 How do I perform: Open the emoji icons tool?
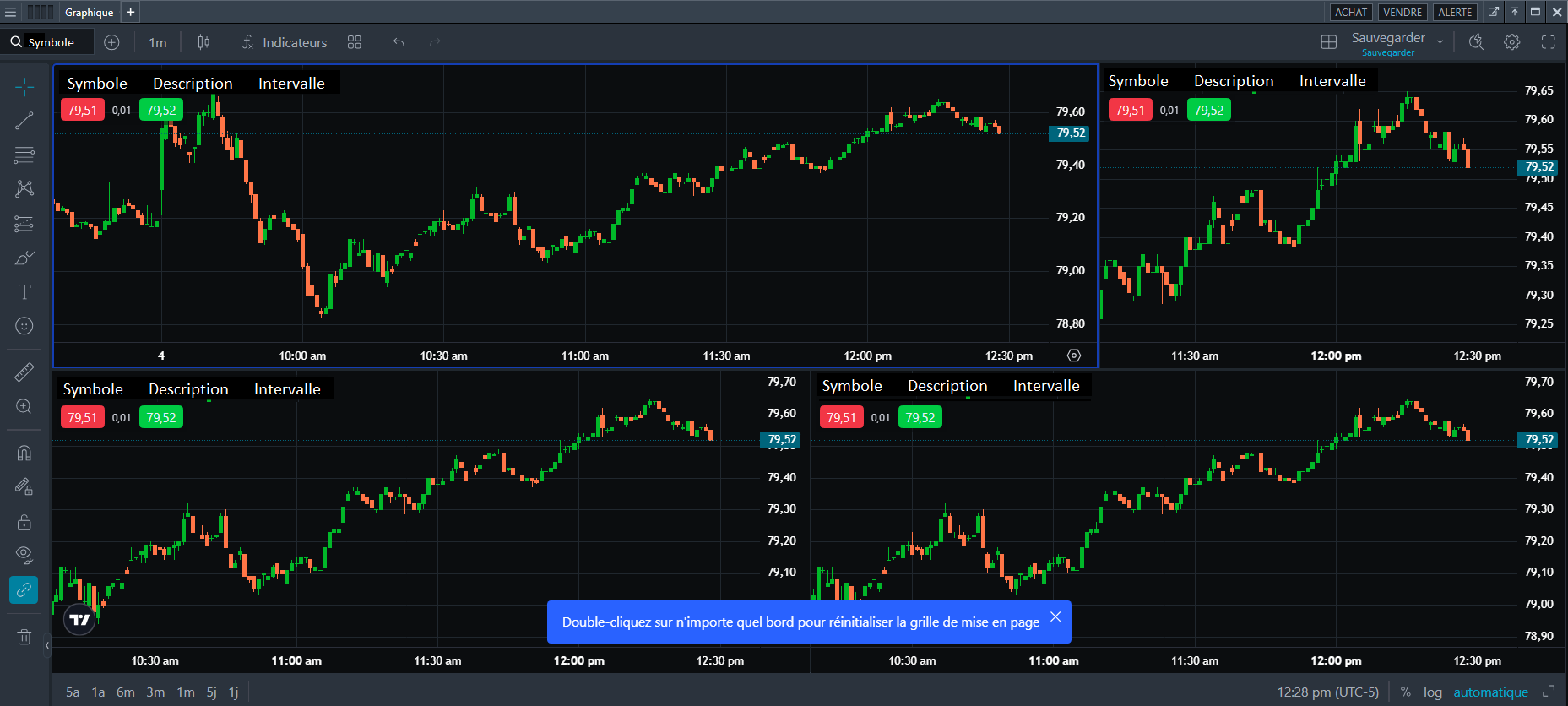click(x=24, y=326)
